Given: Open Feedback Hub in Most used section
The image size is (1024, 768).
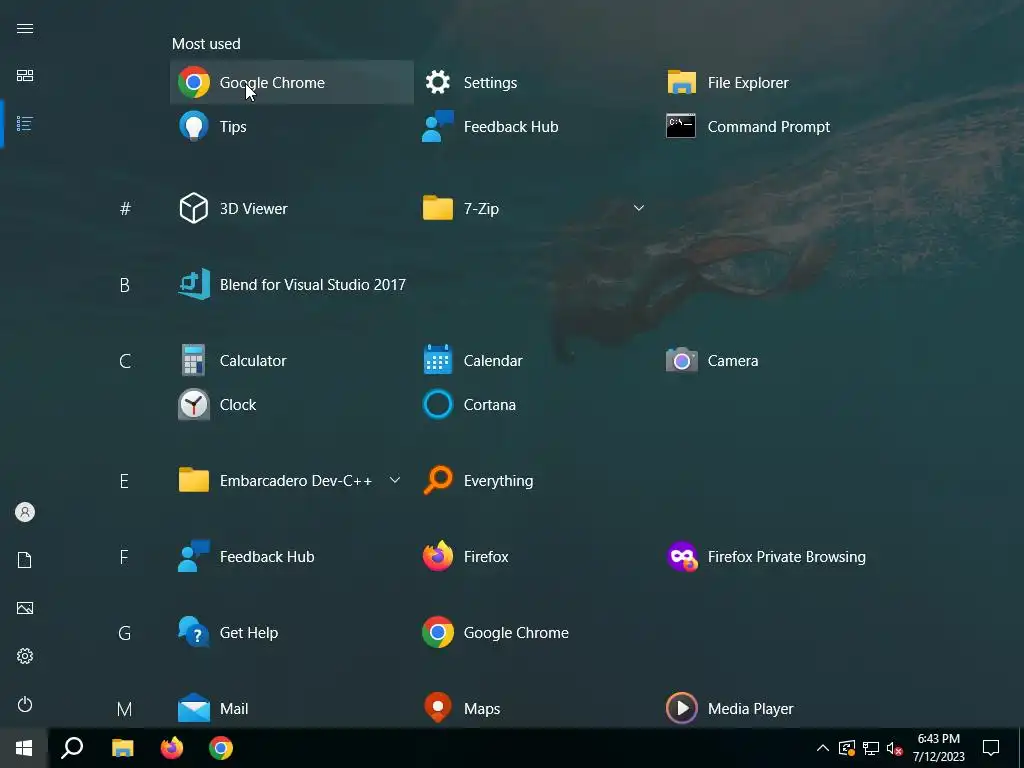Looking at the screenshot, I should pos(536,127).
